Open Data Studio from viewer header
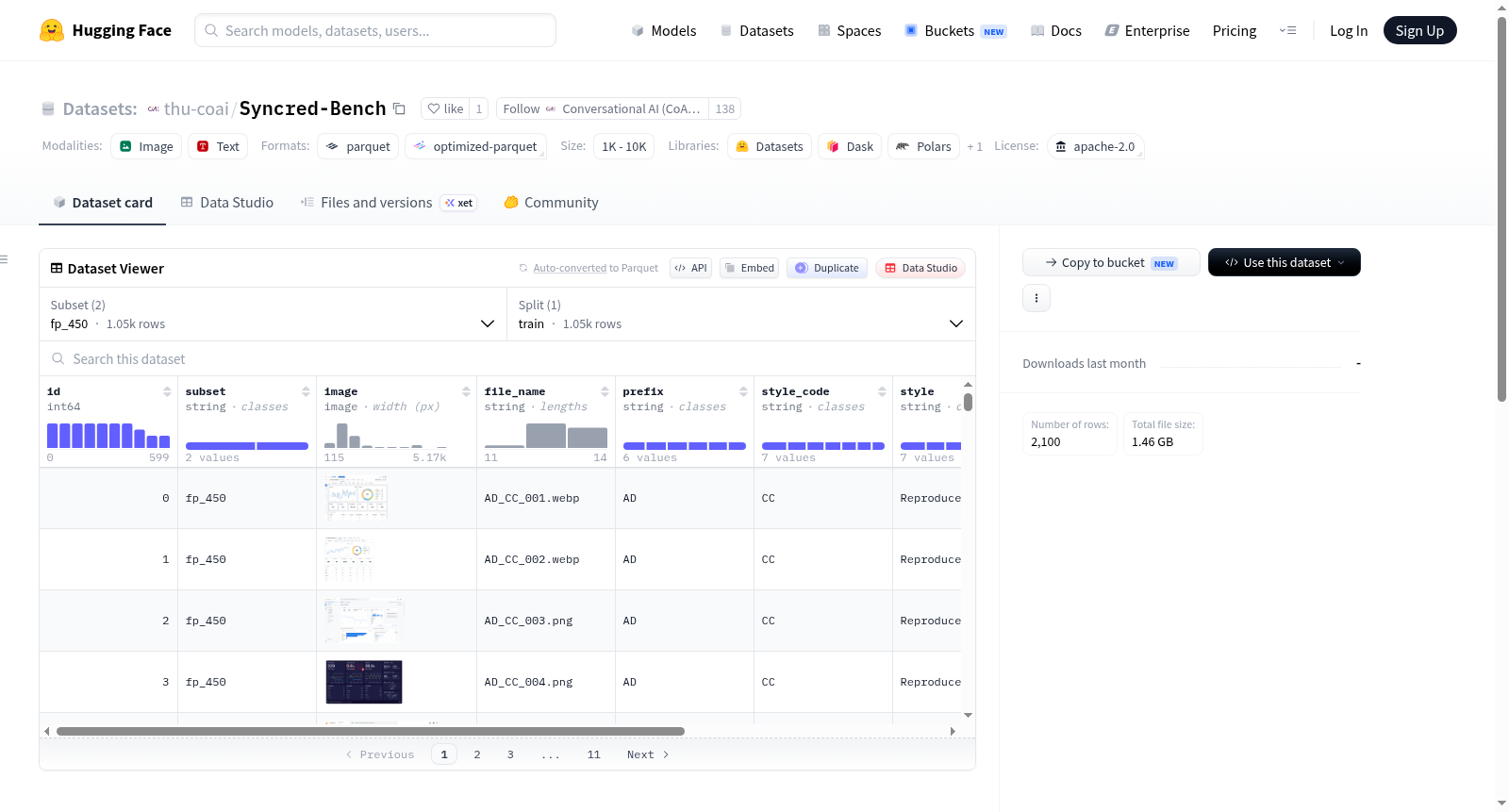The height and width of the screenshot is (812, 1509). pyautogui.click(x=920, y=268)
